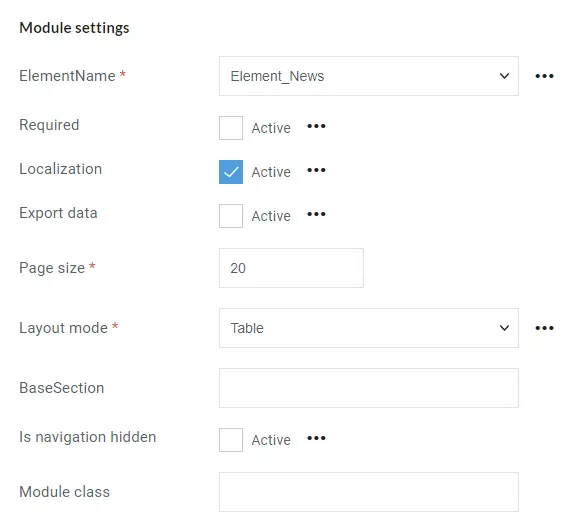Click the three-dots icon next to Required
The image size is (585, 529).
(x=316, y=126)
